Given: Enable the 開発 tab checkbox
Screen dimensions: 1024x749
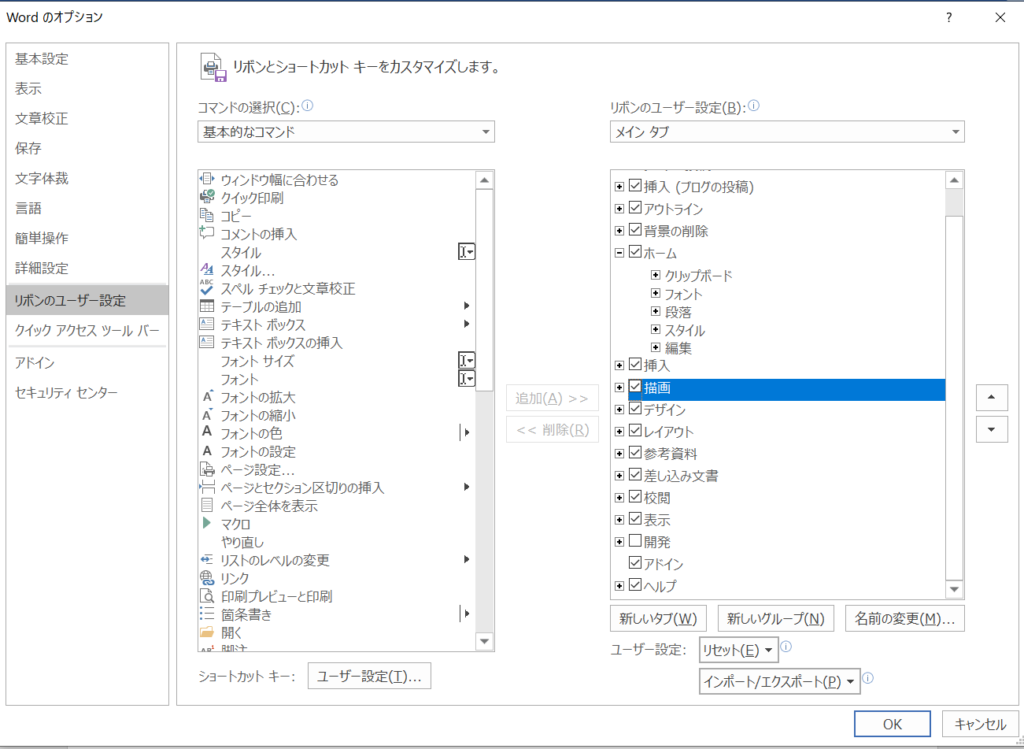Looking at the screenshot, I should [635, 541].
